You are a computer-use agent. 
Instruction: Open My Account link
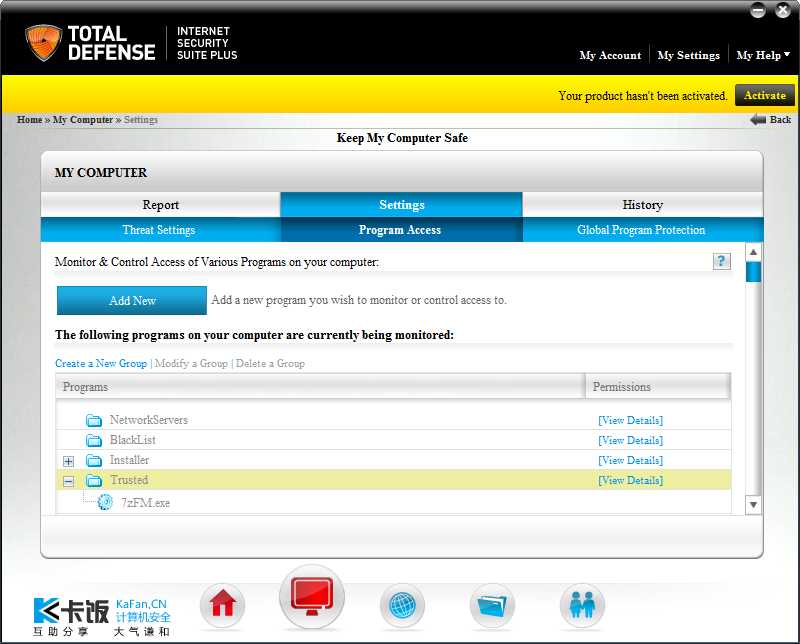coord(610,55)
